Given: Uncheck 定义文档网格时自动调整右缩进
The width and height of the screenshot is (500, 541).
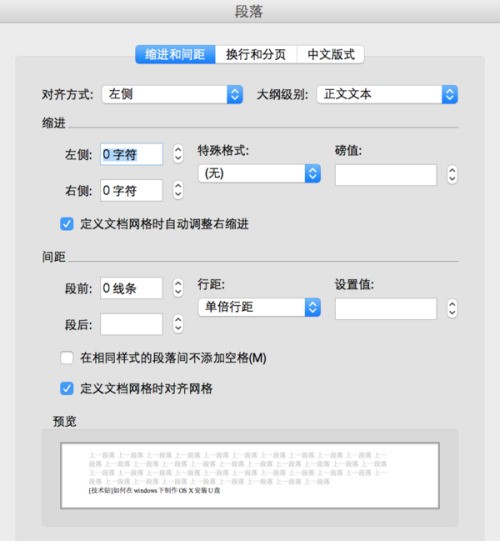Looking at the screenshot, I should pyautogui.click(x=67, y=224).
